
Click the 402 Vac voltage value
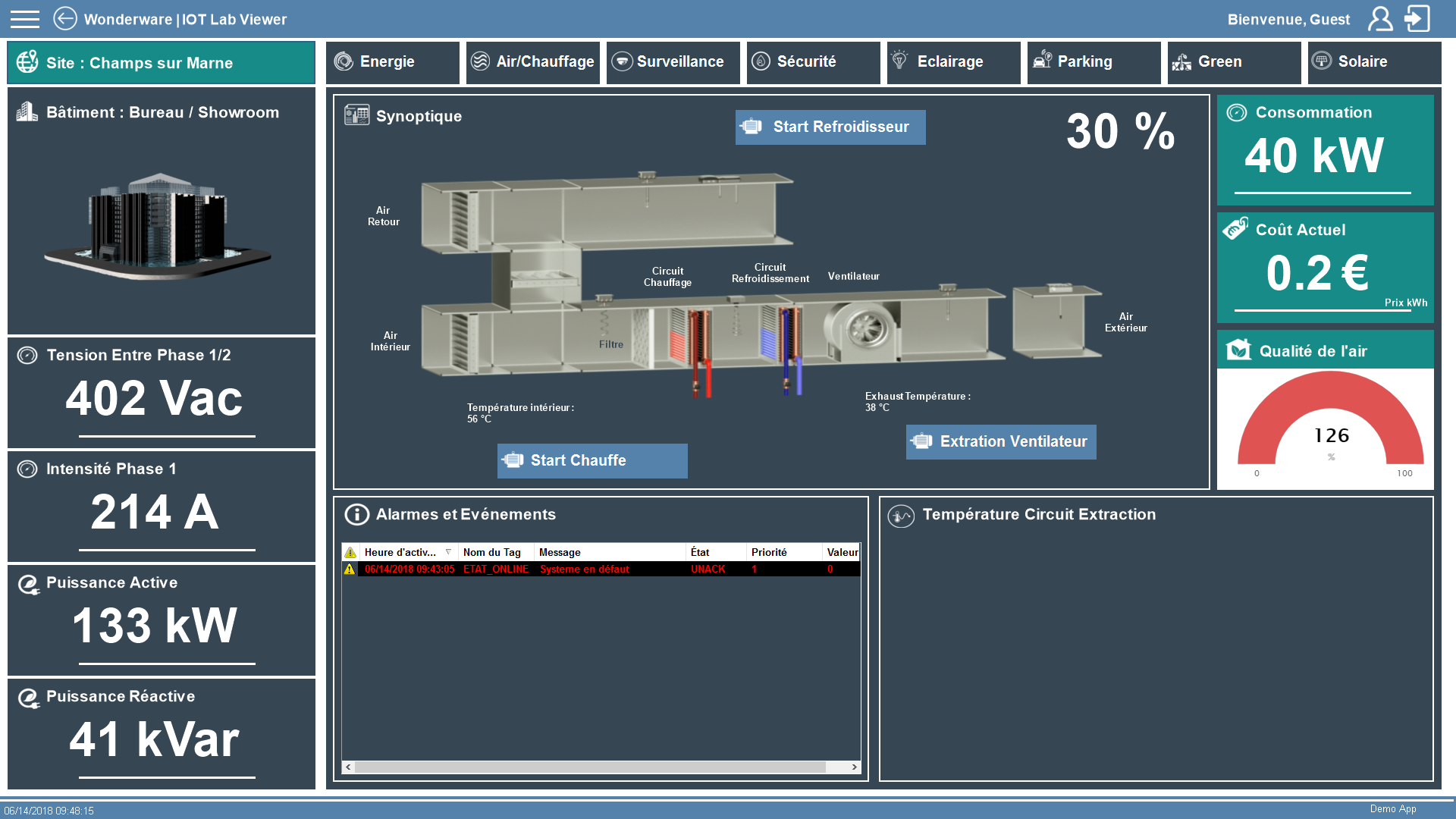tap(155, 398)
